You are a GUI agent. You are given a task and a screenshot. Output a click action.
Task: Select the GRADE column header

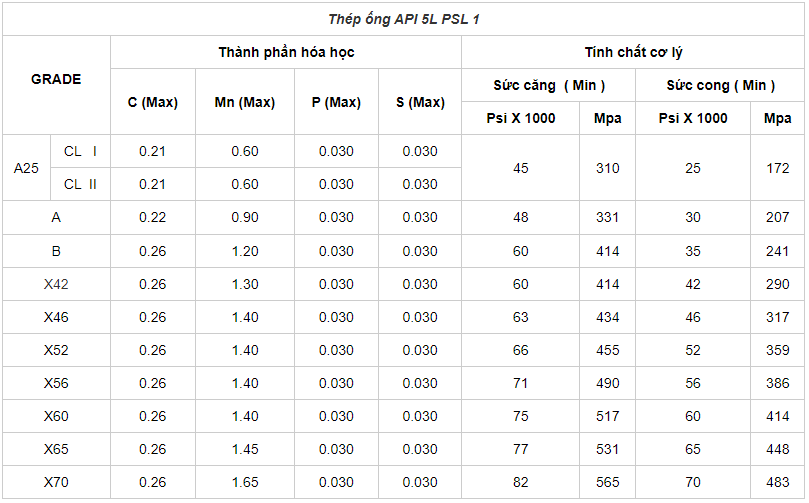[x=56, y=79]
